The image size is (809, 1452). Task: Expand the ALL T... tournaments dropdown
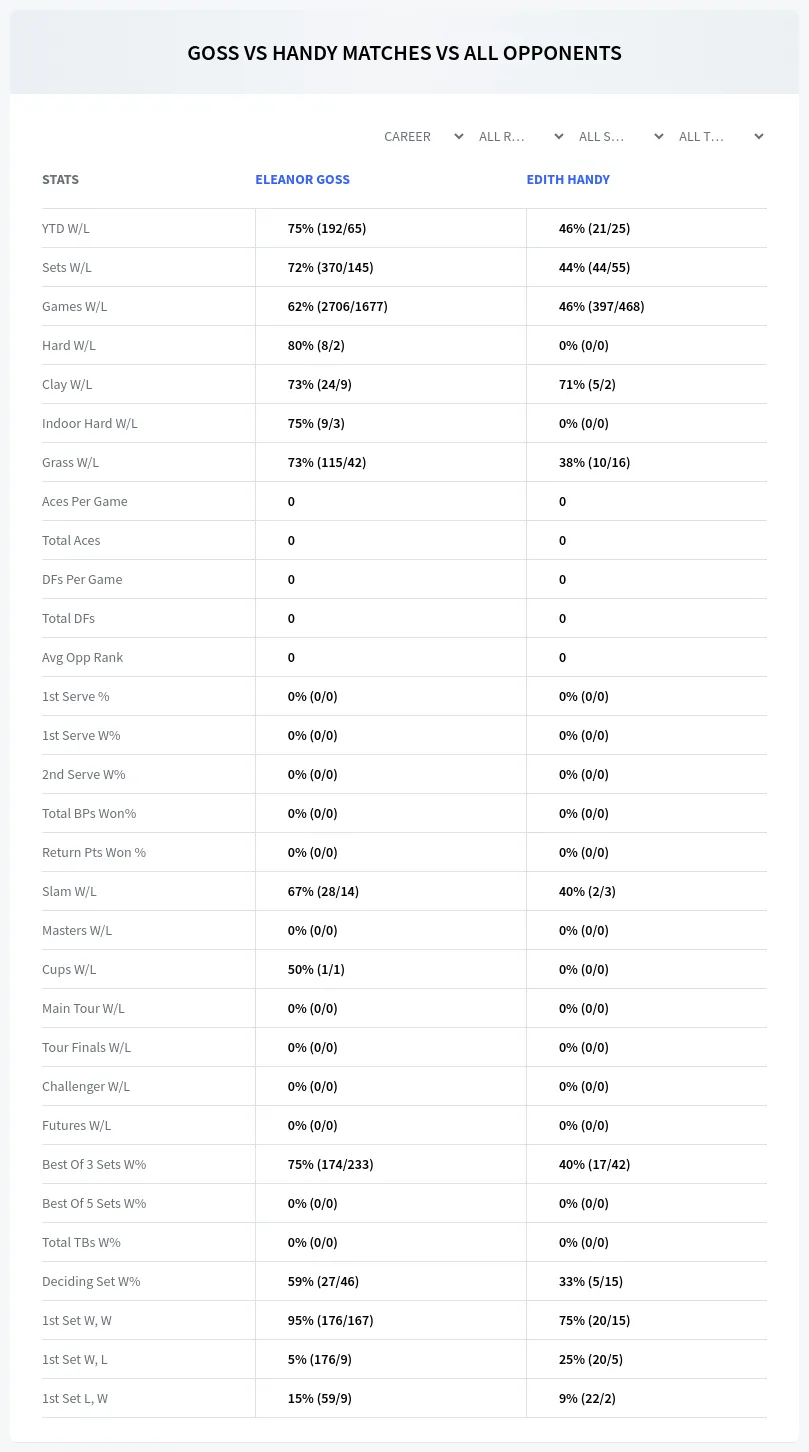721,136
